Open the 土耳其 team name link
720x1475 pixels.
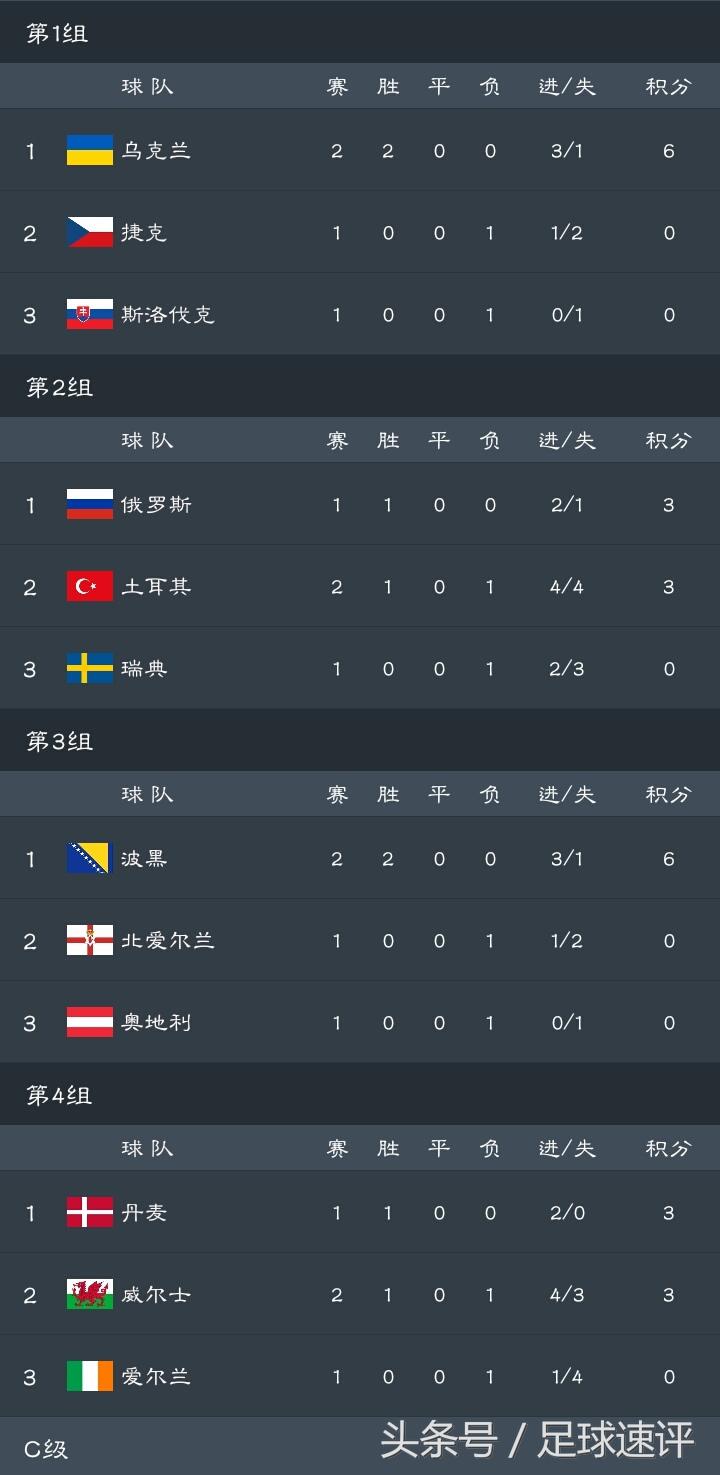156,587
